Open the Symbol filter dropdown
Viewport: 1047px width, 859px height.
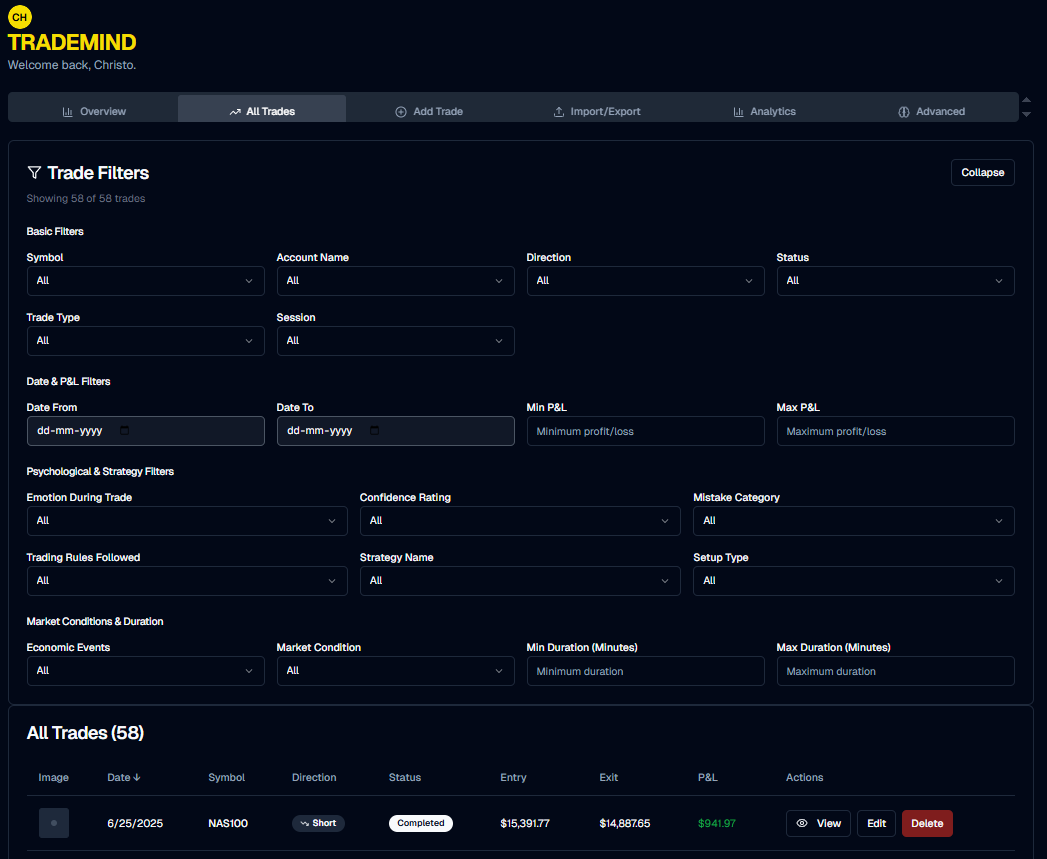(x=145, y=281)
